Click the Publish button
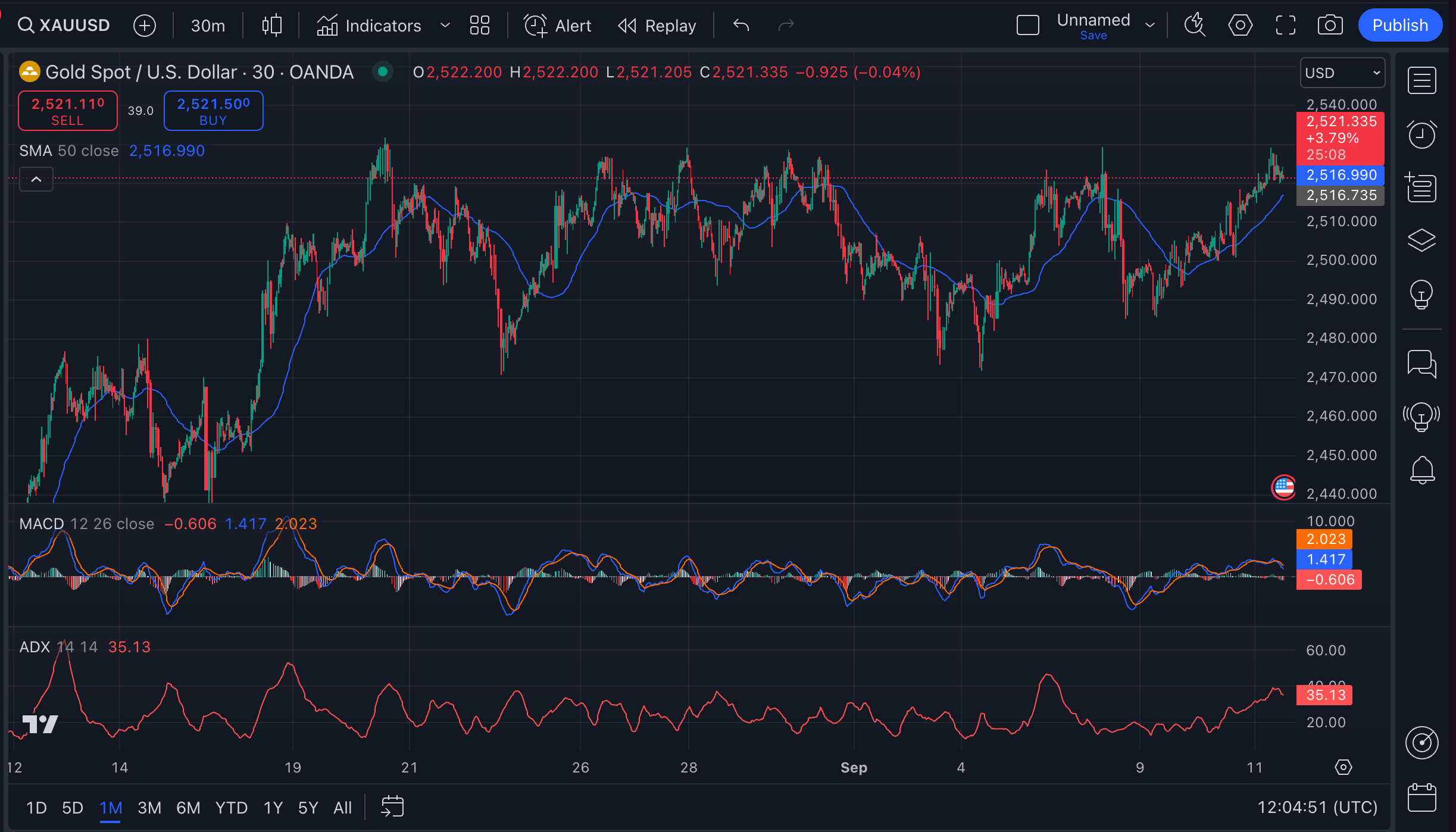The image size is (1456, 832). pos(1399,26)
